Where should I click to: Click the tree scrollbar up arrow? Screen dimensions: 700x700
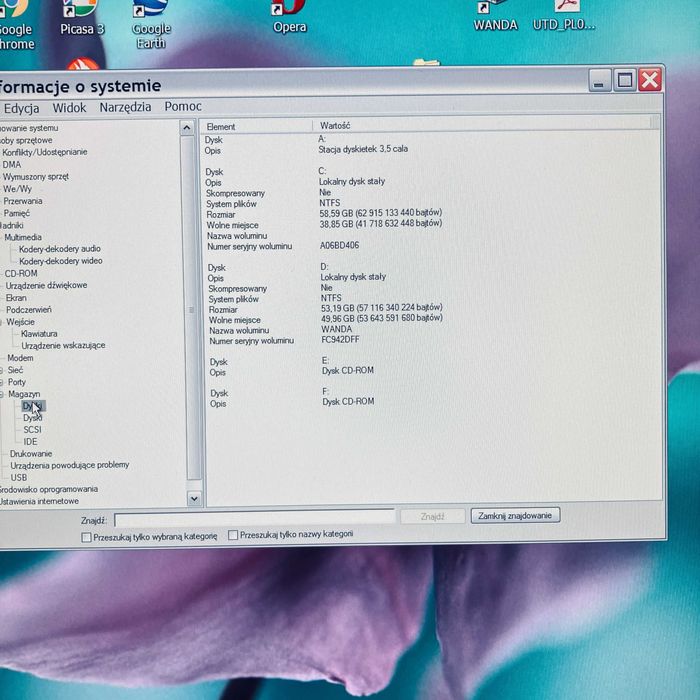[187, 128]
